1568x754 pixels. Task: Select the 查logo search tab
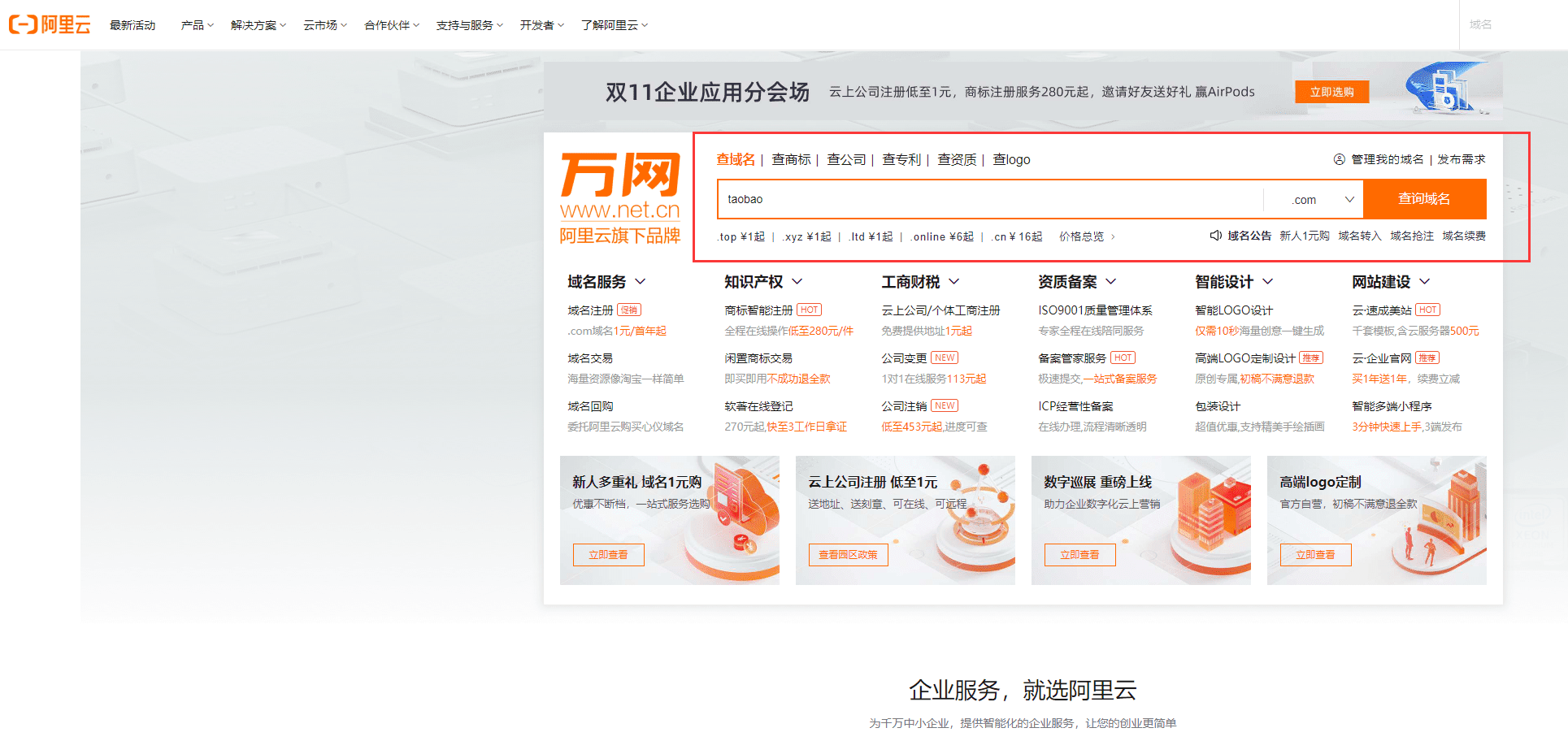tap(1011, 160)
